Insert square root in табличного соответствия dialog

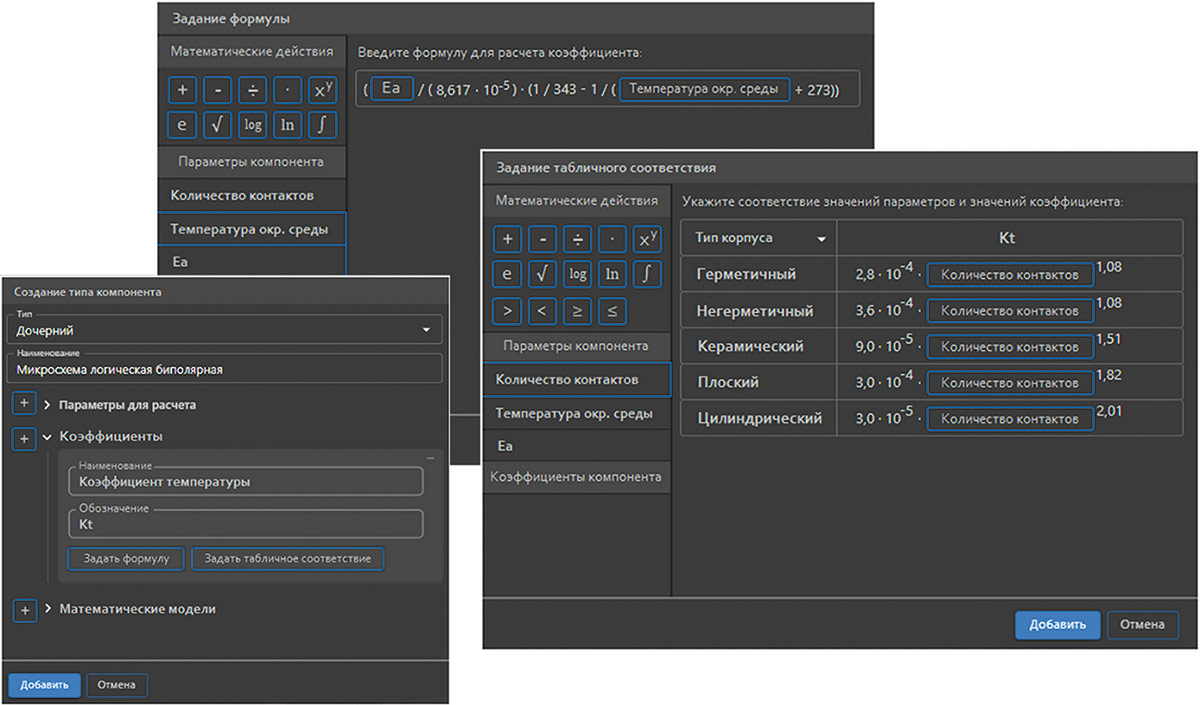coord(541,274)
